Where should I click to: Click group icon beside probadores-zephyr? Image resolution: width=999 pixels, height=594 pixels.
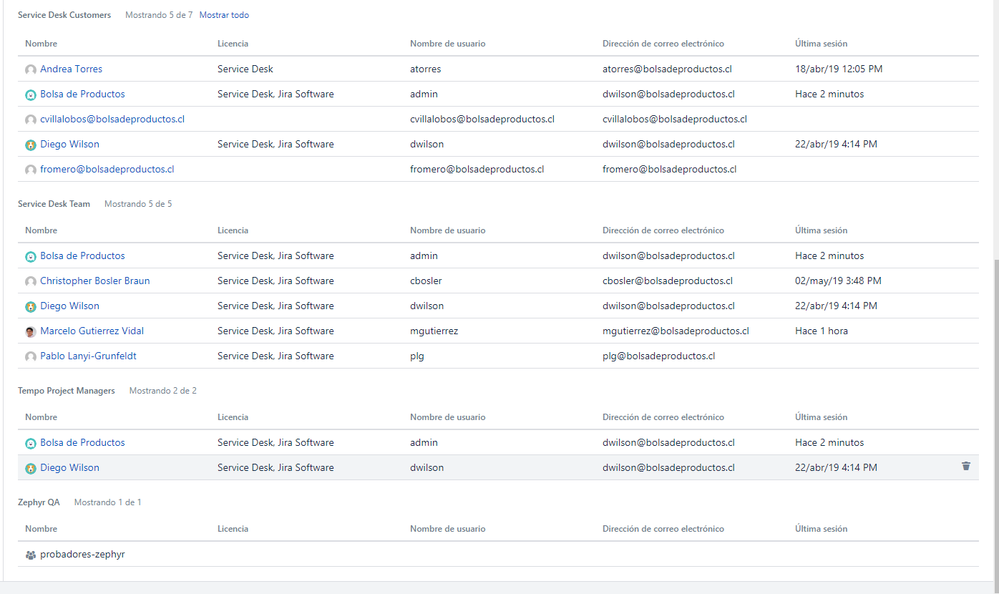pyautogui.click(x=31, y=555)
